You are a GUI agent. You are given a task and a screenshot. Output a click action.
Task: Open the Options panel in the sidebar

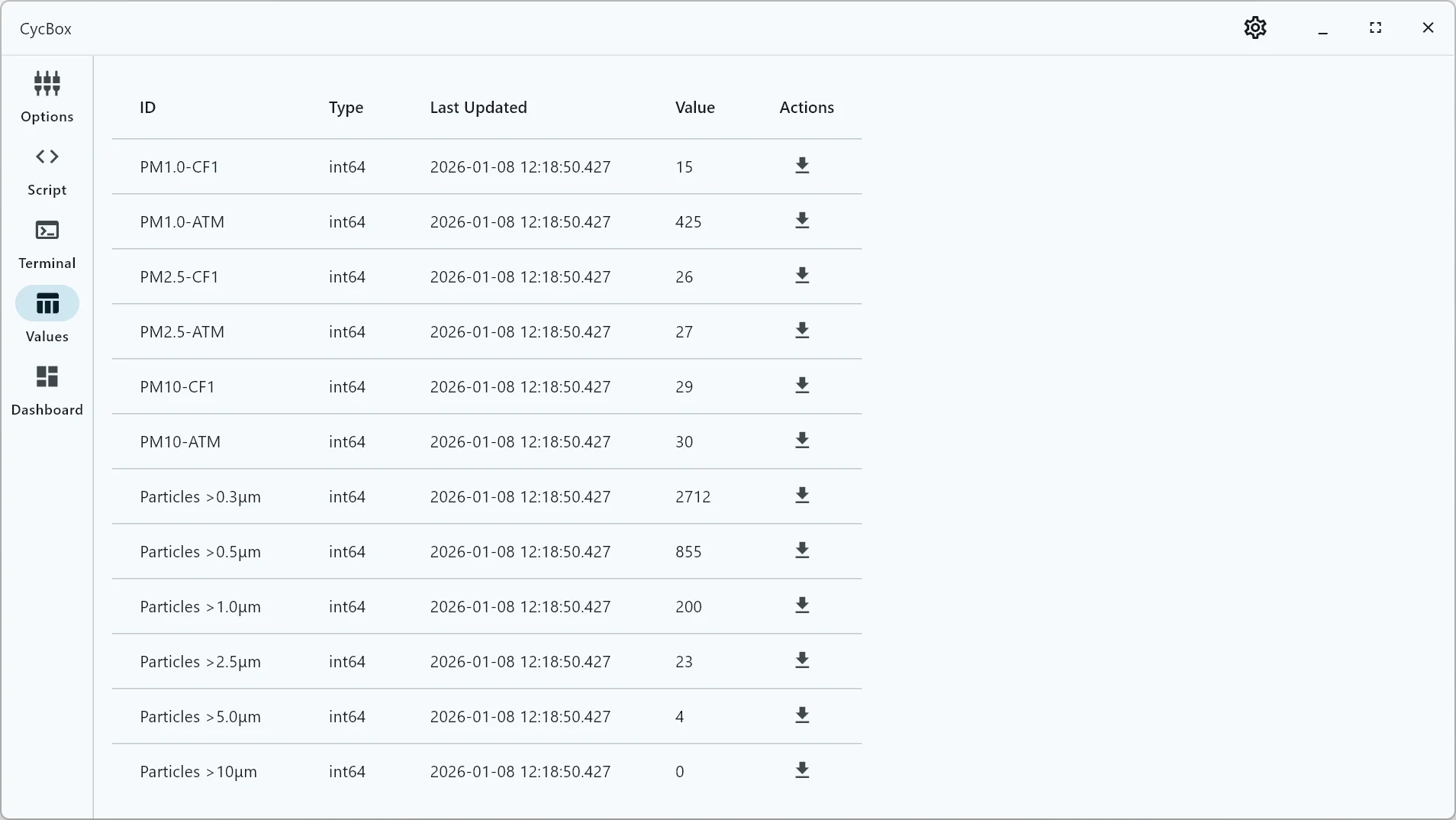click(47, 96)
